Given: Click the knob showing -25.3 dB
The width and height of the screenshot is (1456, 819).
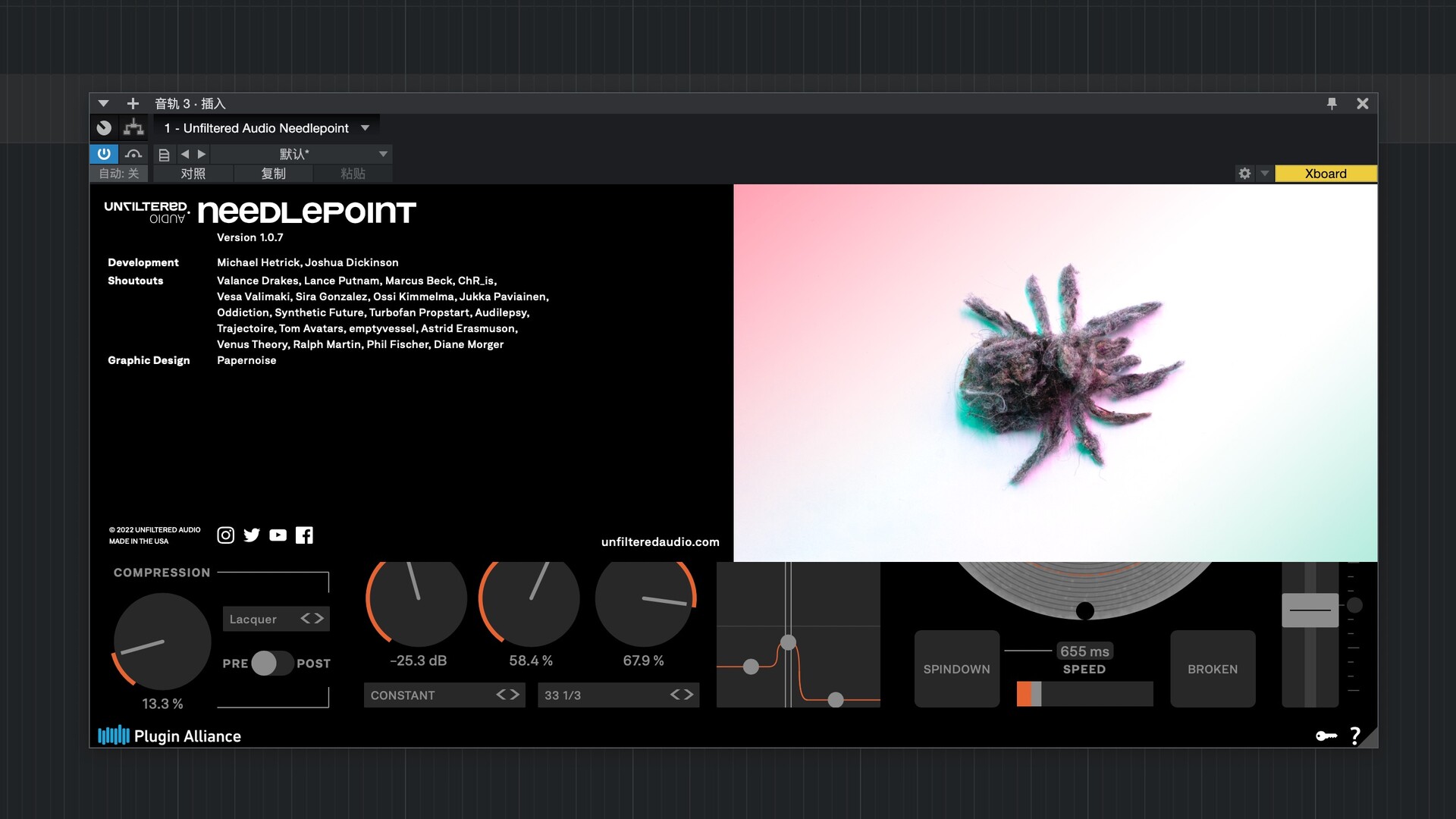Looking at the screenshot, I should (416, 599).
